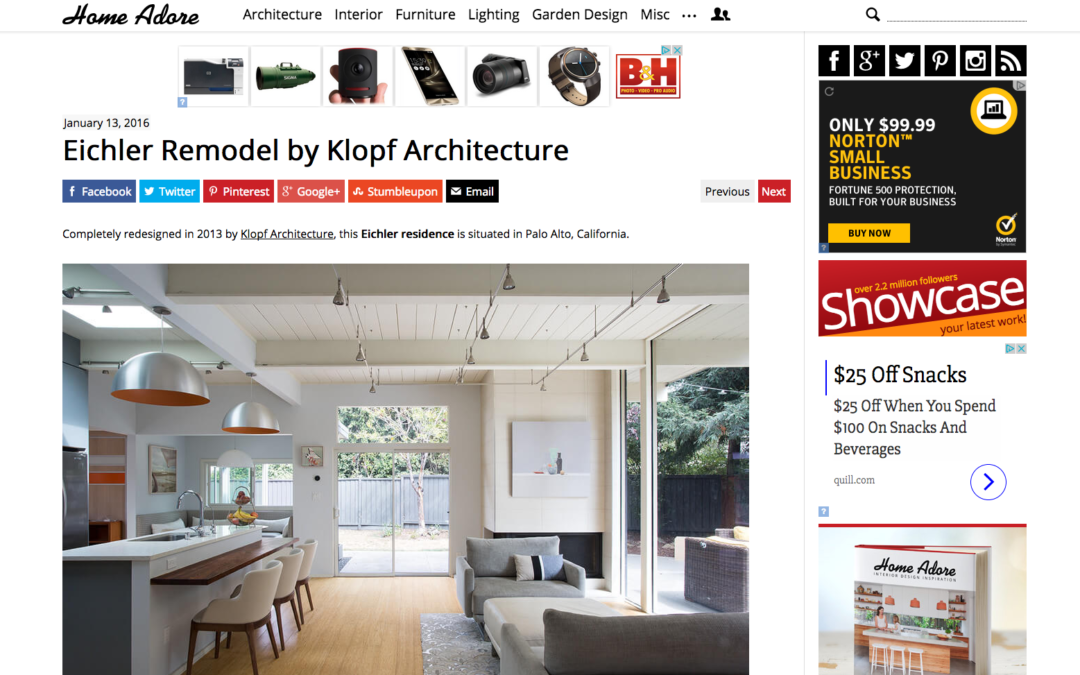Image resolution: width=1080 pixels, height=675 pixels.
Task: Close the B&H banner ad
Action: click(677, 50)
